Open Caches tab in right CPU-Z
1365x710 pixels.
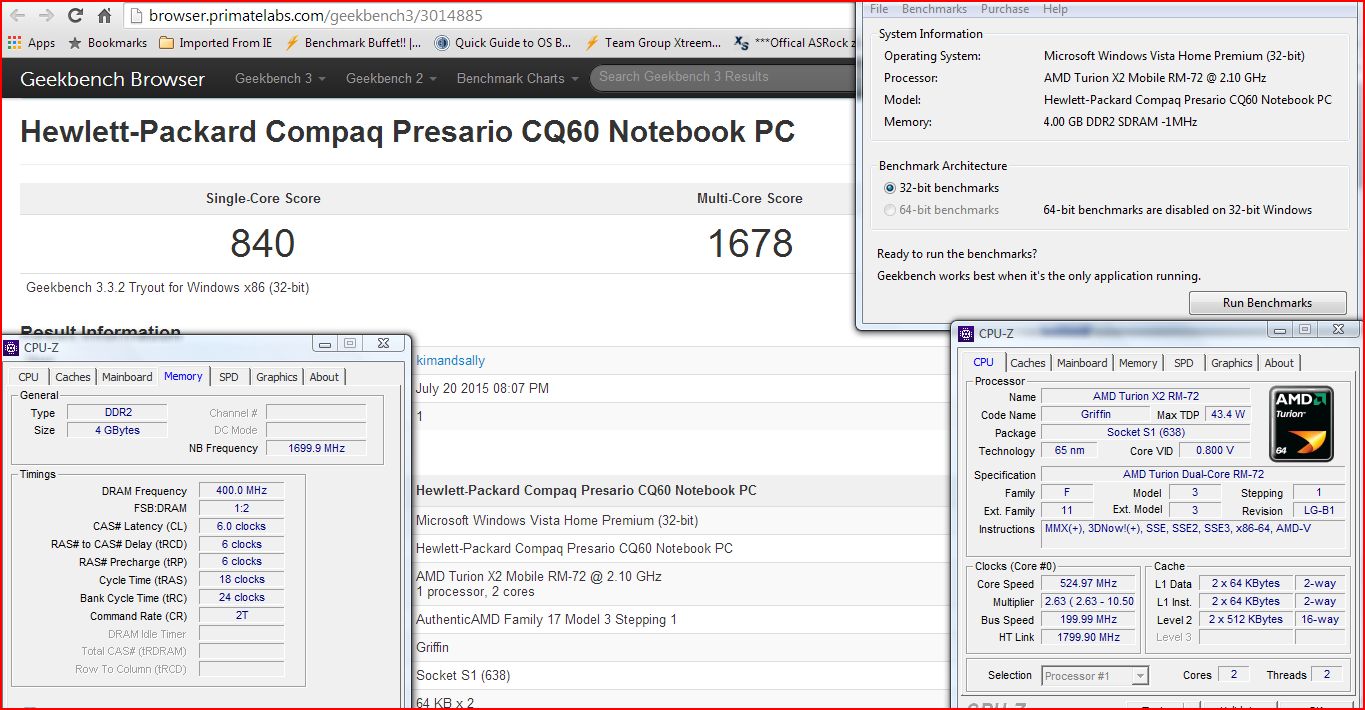tap(1028, 363)
